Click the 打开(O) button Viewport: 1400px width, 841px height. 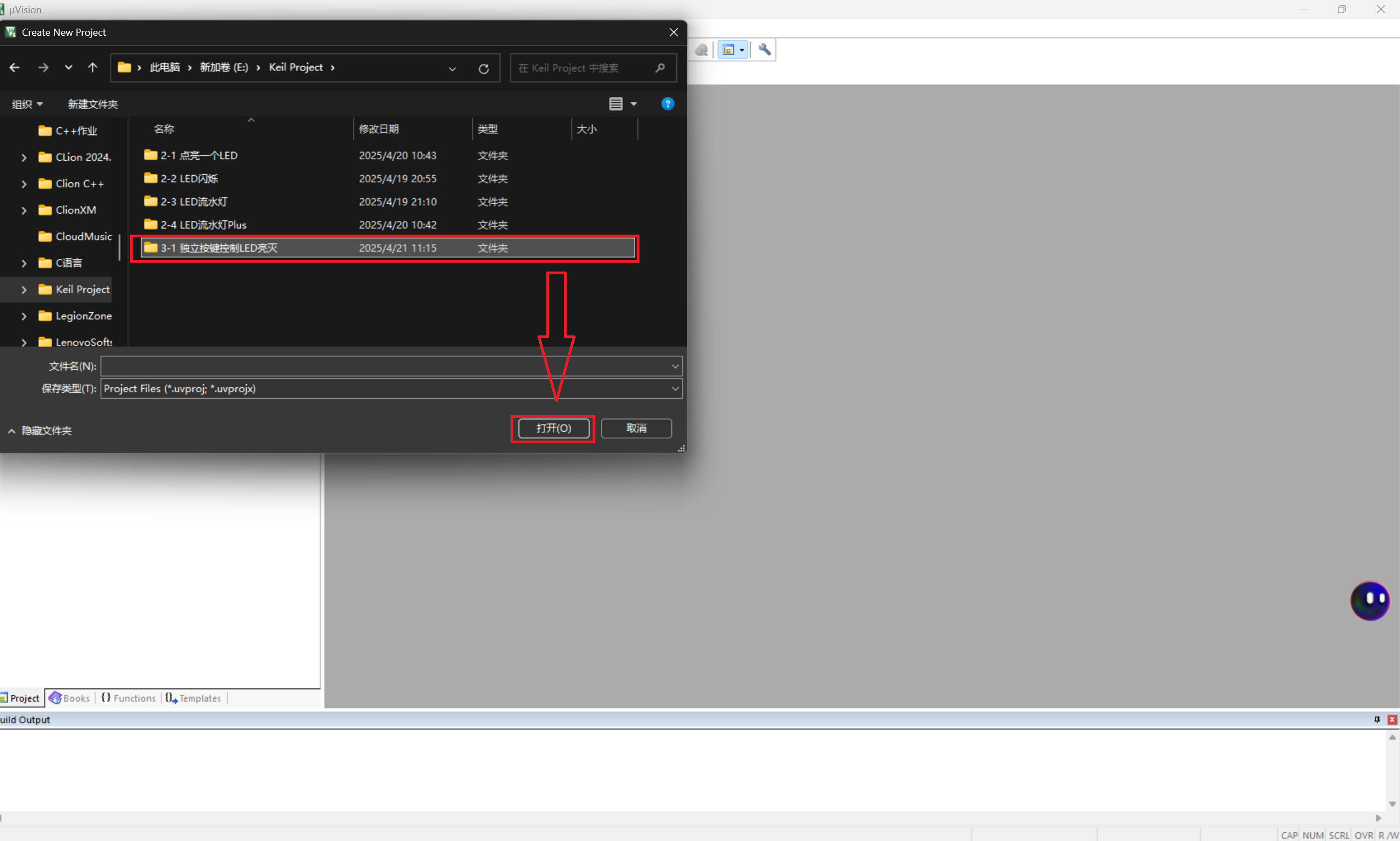click(x=553, y=428)
